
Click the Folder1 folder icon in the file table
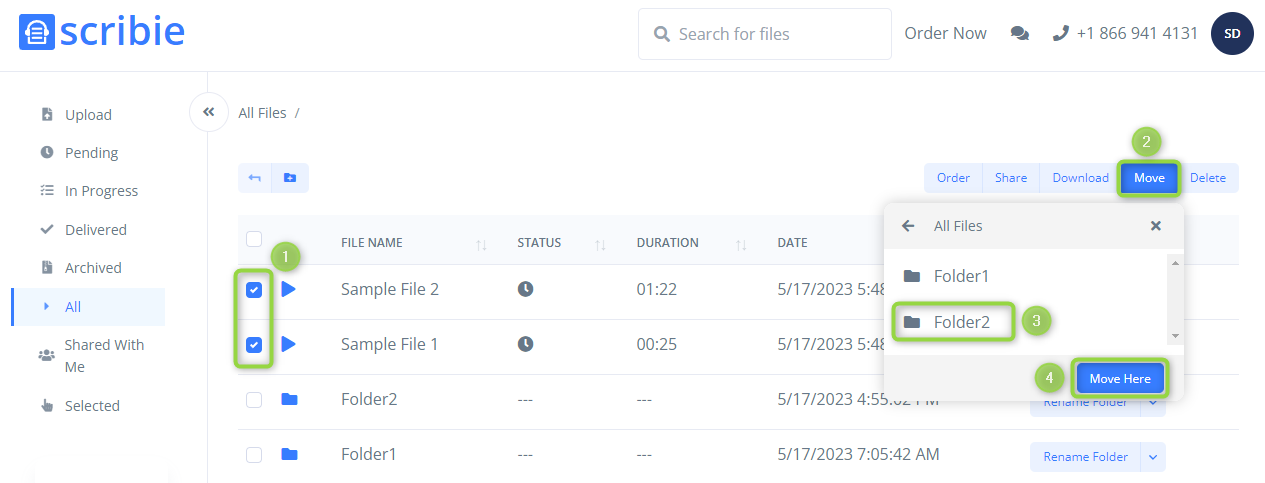point(289,454)
